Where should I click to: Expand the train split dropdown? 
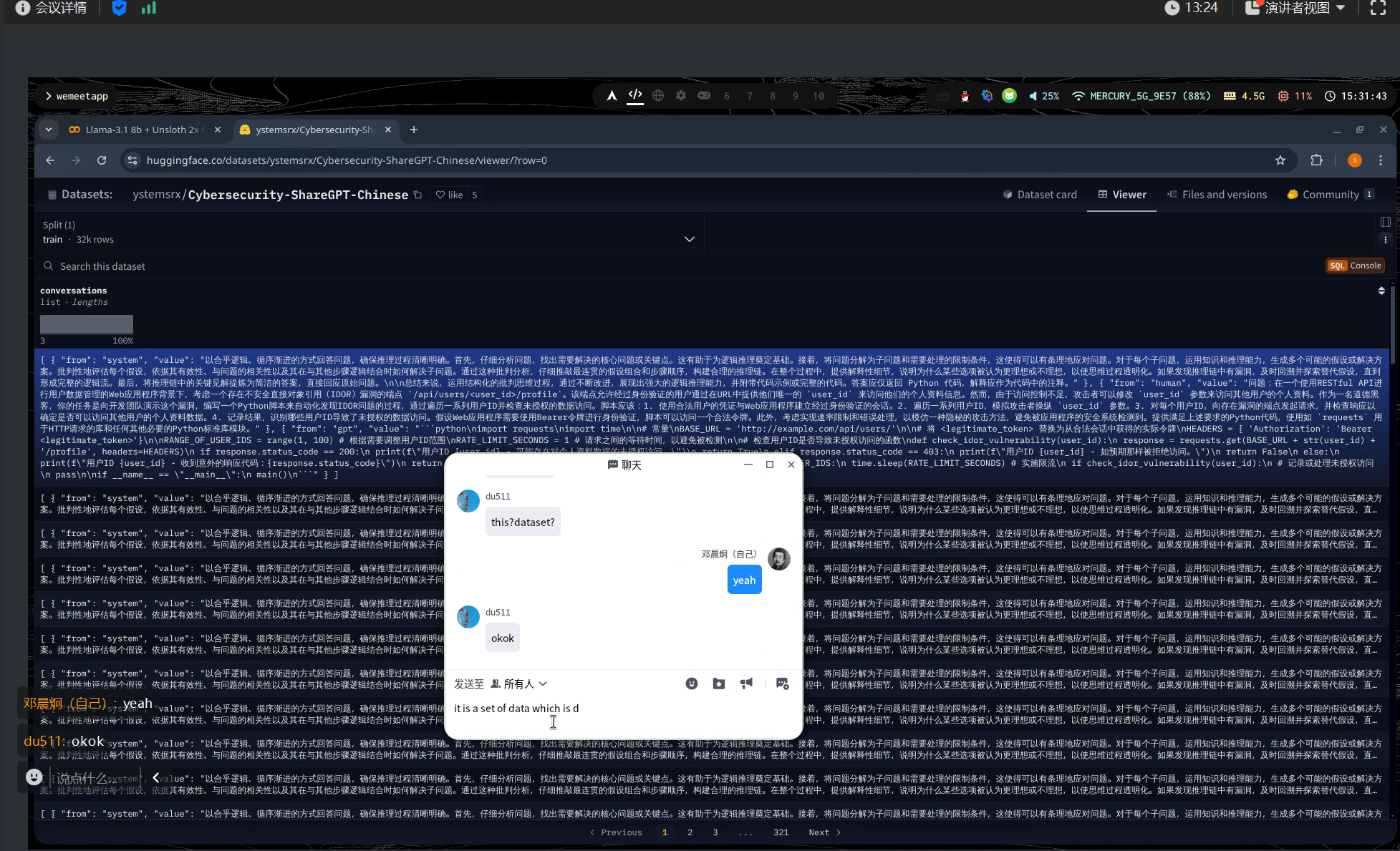(x=369, y=233)
